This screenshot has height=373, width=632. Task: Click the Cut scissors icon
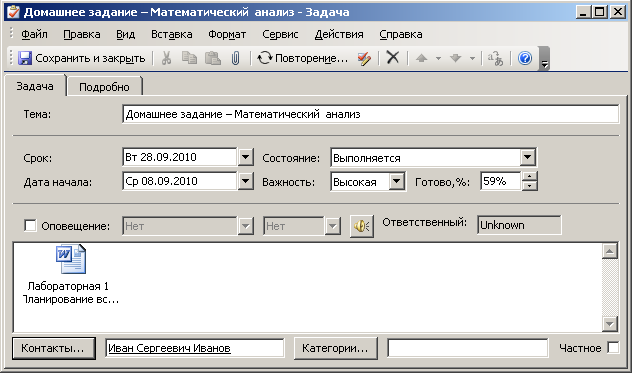click(x=166, y=58)
